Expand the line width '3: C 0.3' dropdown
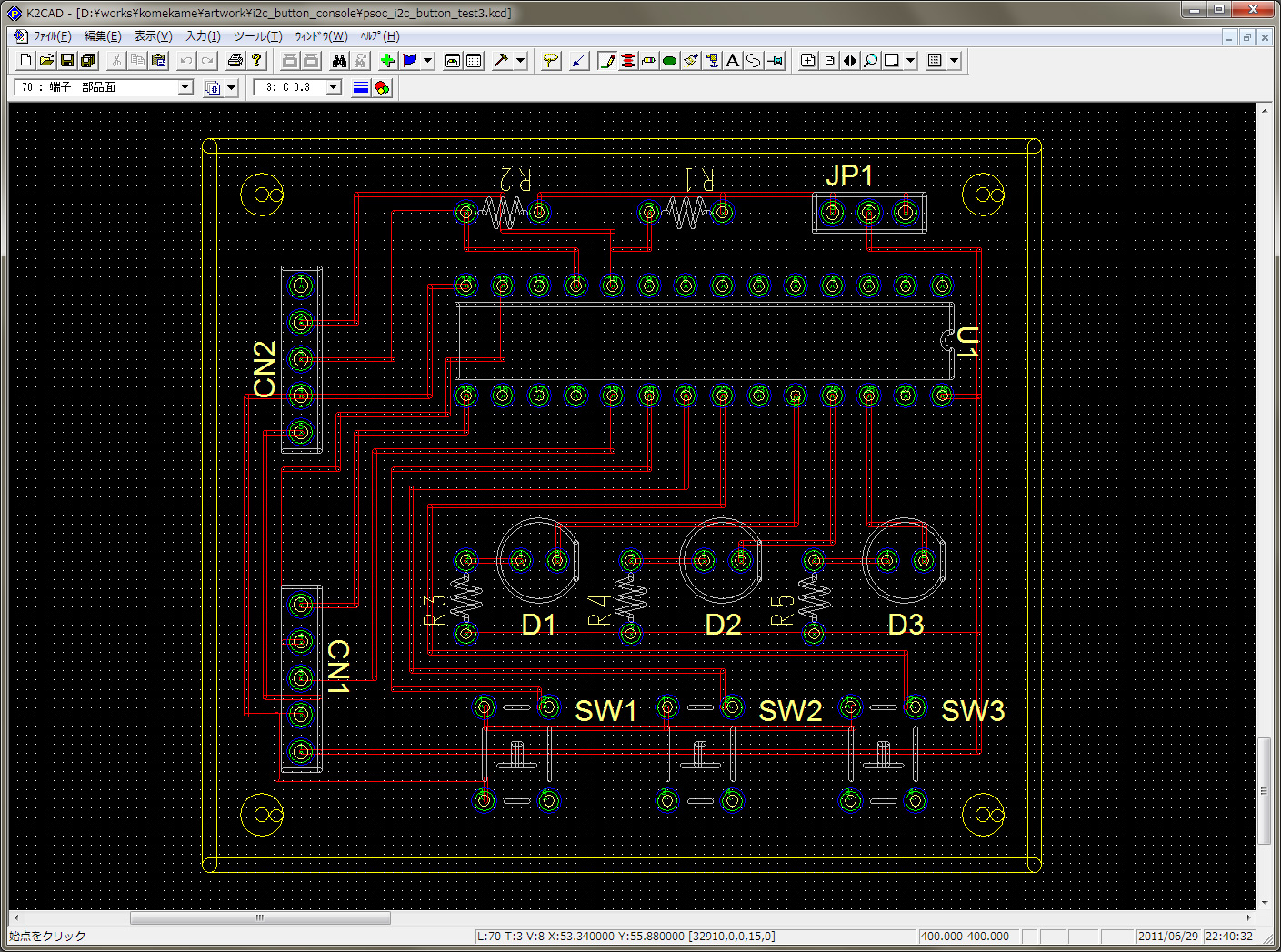Viewport: 1281px width, 952px height. point(334,87)
